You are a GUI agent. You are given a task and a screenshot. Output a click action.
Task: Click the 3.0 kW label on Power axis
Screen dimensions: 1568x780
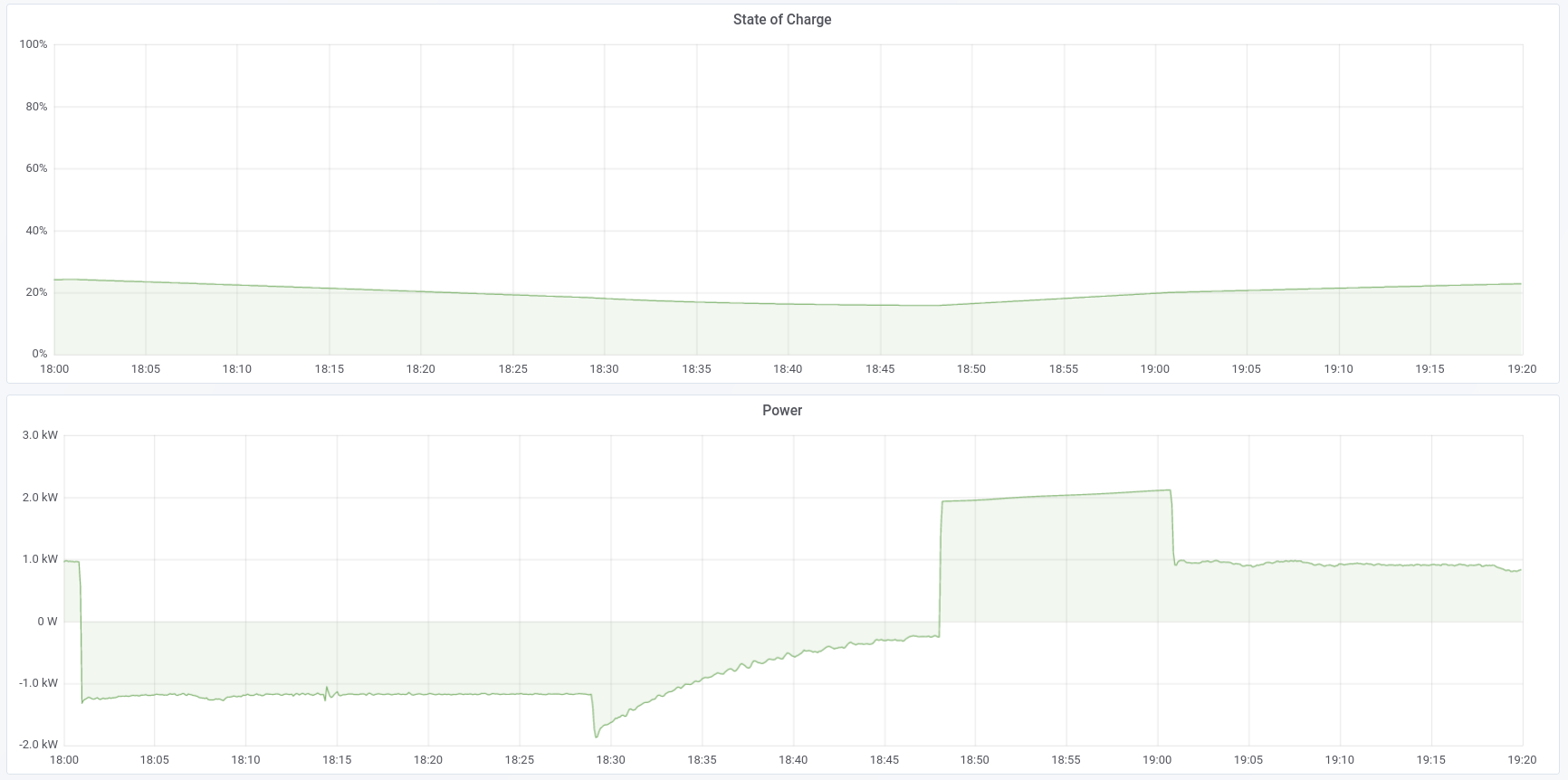[40, 435]
